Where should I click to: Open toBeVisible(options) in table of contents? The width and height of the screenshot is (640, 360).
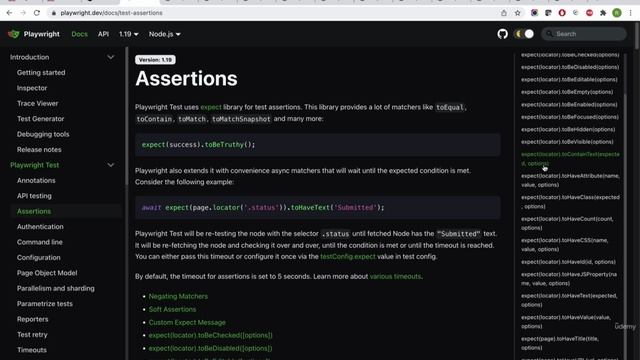[567, 142]
